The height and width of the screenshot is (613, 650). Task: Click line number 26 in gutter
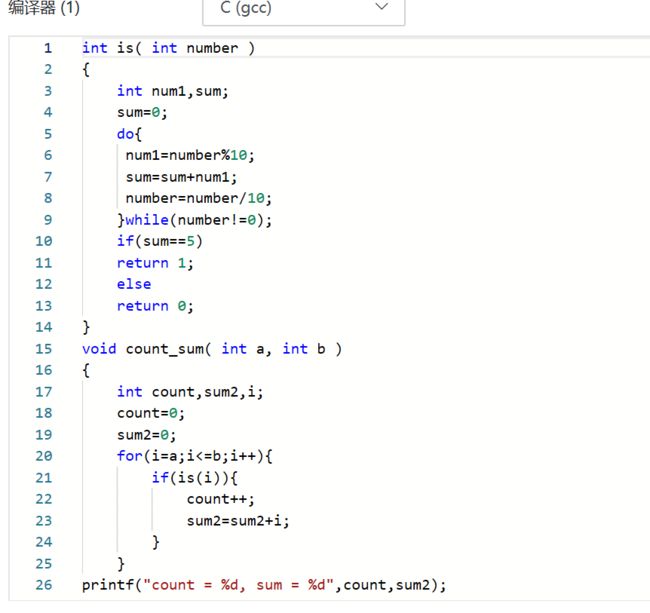click(44, 585)
